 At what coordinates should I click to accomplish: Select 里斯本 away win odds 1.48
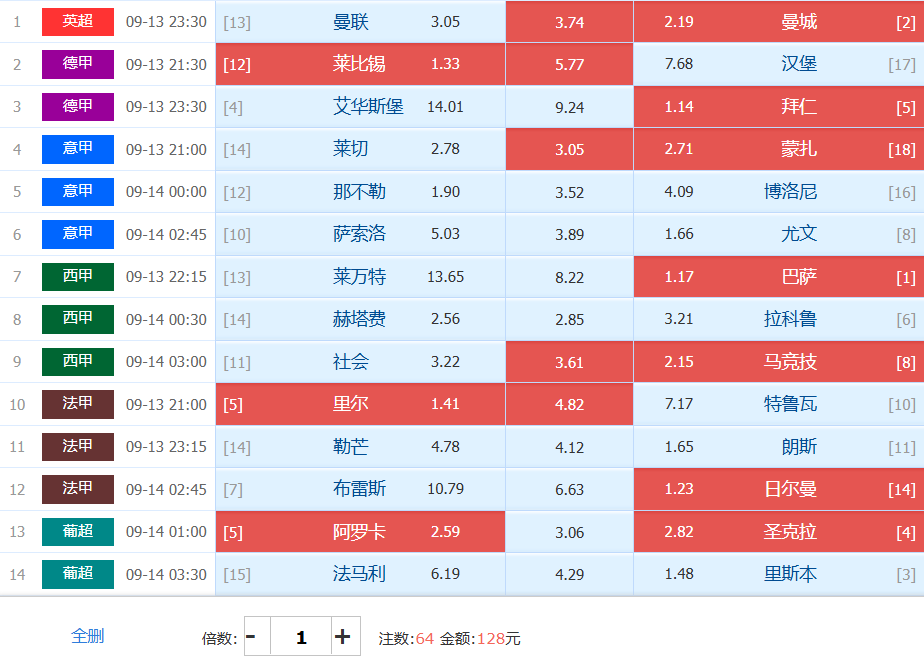tap(778, 574)
